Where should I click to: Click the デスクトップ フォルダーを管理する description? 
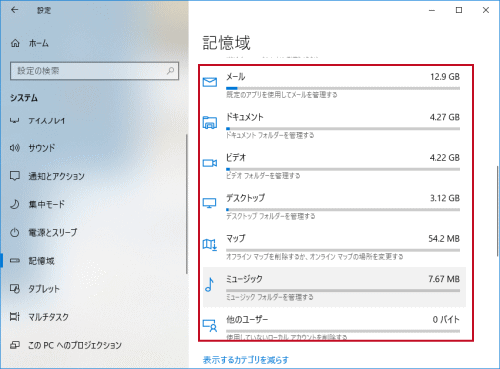pyautogui.click(x=271, y=216)
